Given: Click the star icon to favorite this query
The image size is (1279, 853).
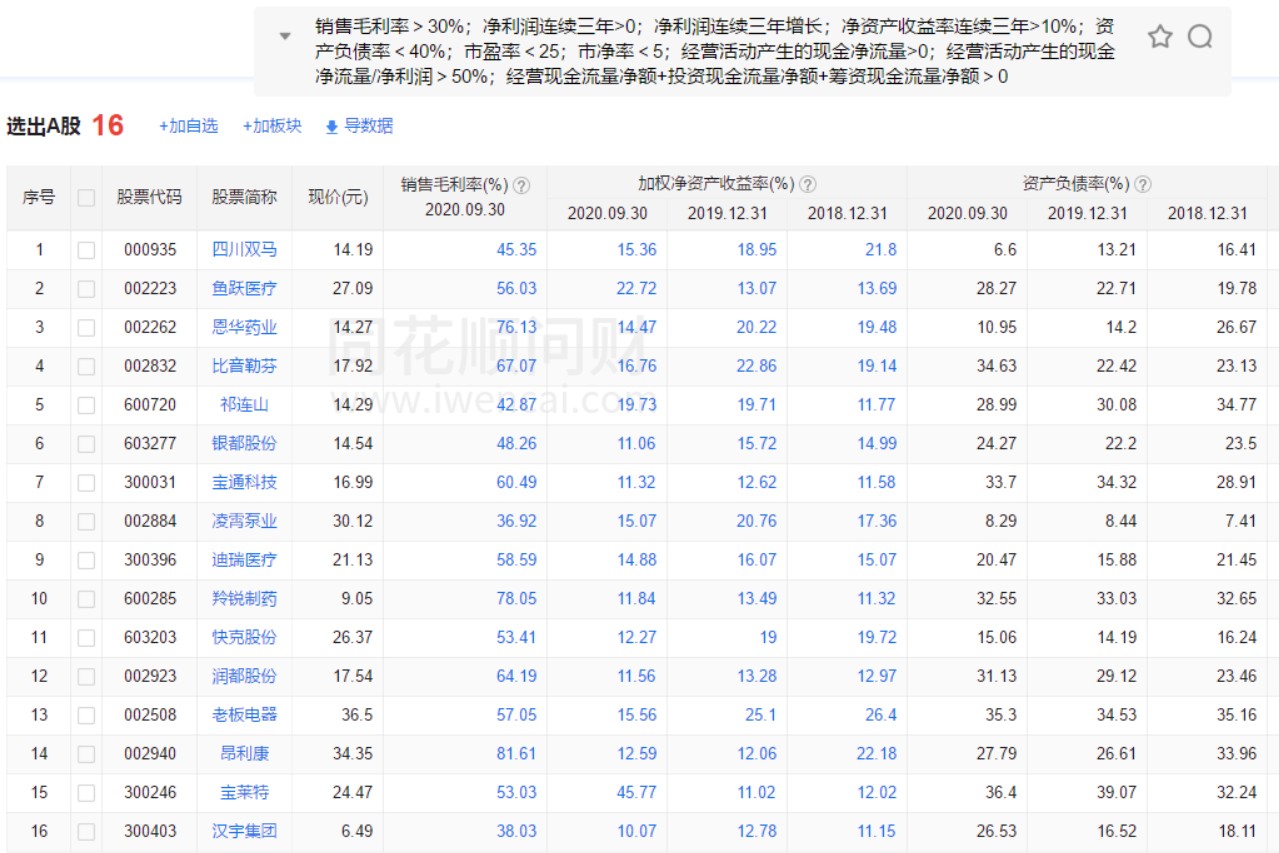Looking at the screenshot, I should pos(1160,37).
